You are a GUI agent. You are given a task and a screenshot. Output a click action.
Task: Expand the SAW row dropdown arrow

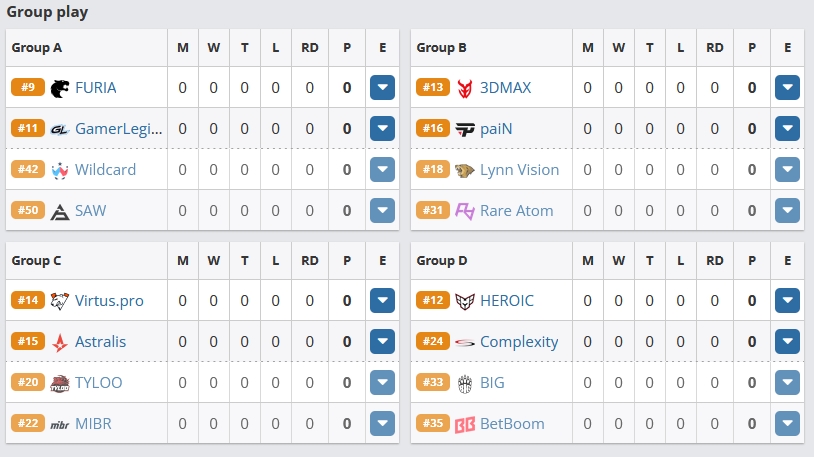[x=383, y=211]
